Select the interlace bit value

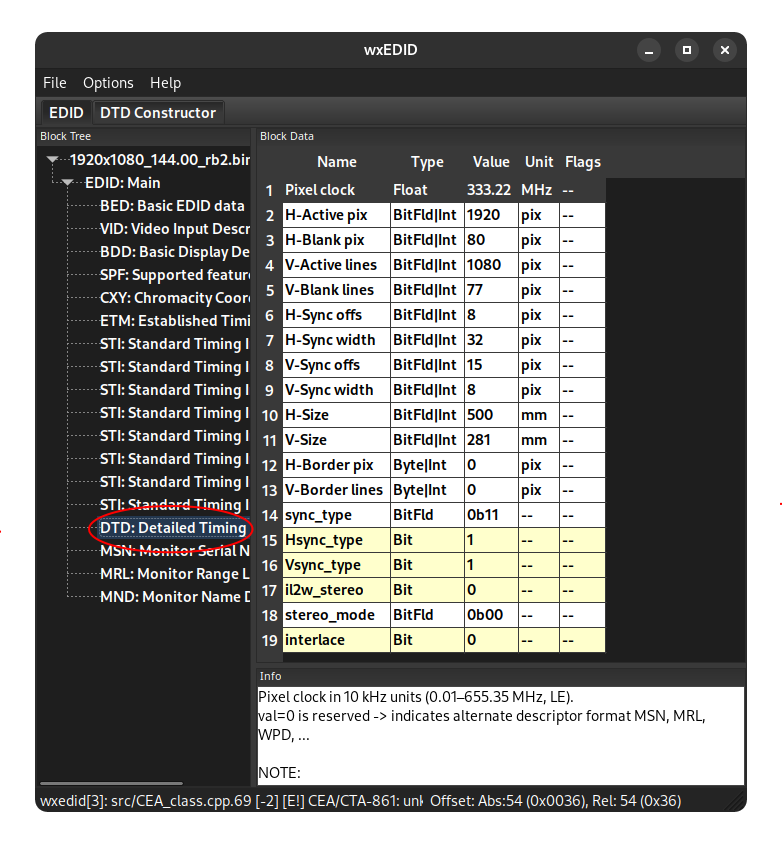491,640
